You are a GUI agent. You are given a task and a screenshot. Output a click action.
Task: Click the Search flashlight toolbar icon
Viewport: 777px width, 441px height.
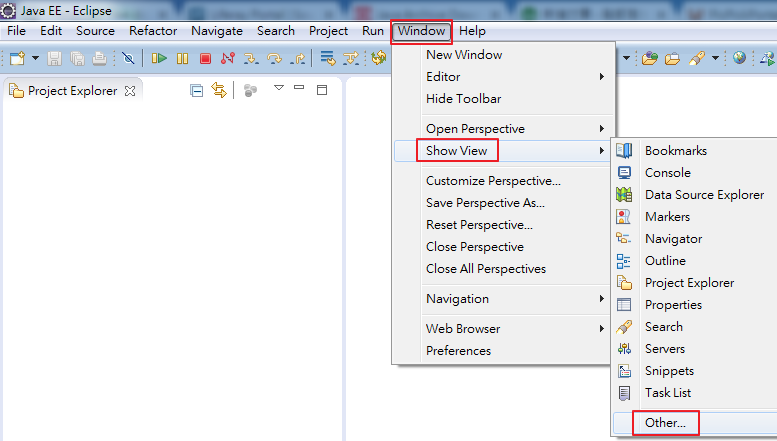pyautogui.click(x=696, y=58)
